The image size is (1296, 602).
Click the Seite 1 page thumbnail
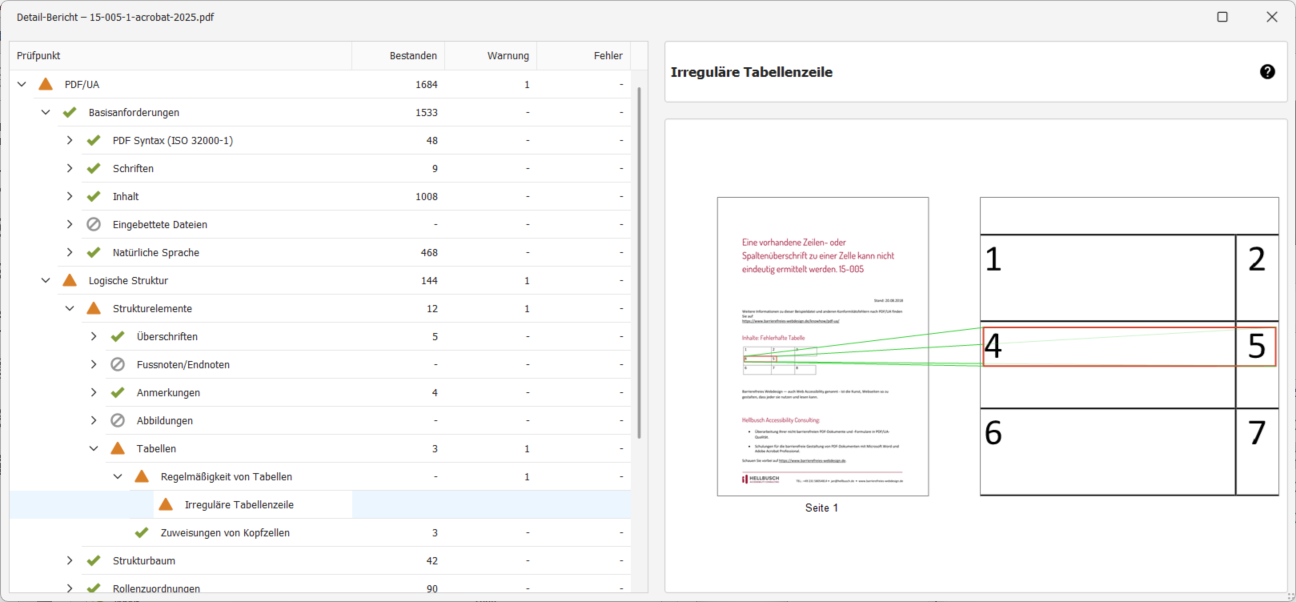coord(822,346)
